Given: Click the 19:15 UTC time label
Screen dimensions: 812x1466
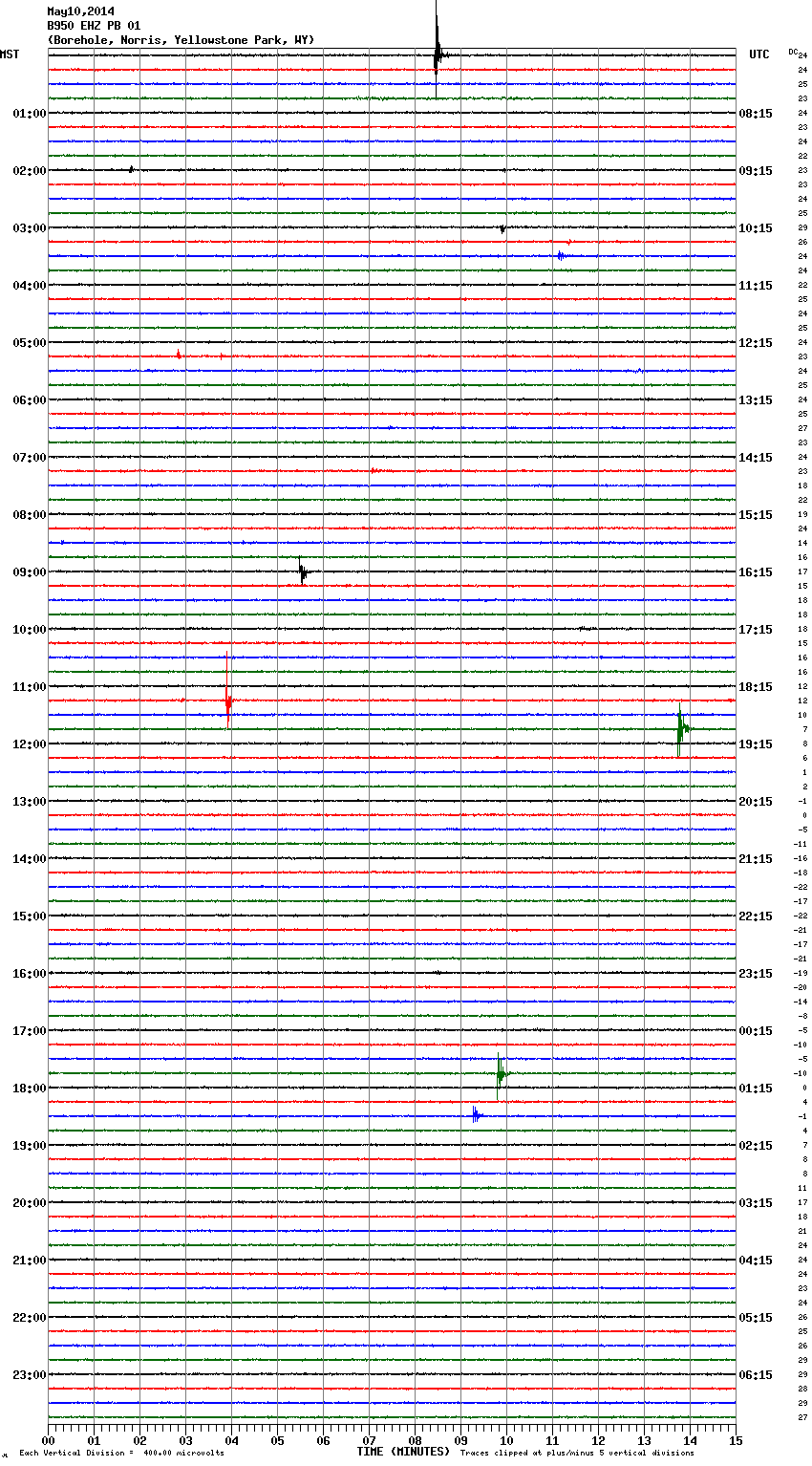Looking at the screenshot, I should click(x=756, y=744).
